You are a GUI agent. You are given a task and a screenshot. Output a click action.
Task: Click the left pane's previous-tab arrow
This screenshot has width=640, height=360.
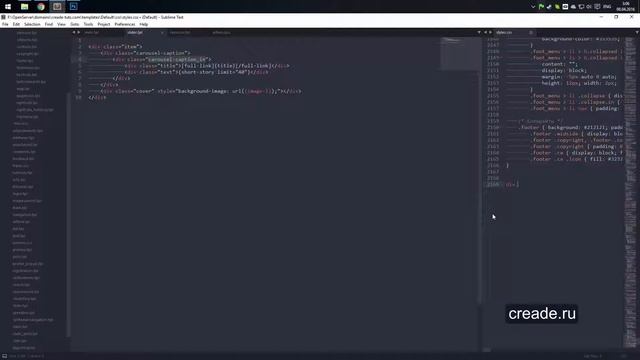(x=74, y=32)
